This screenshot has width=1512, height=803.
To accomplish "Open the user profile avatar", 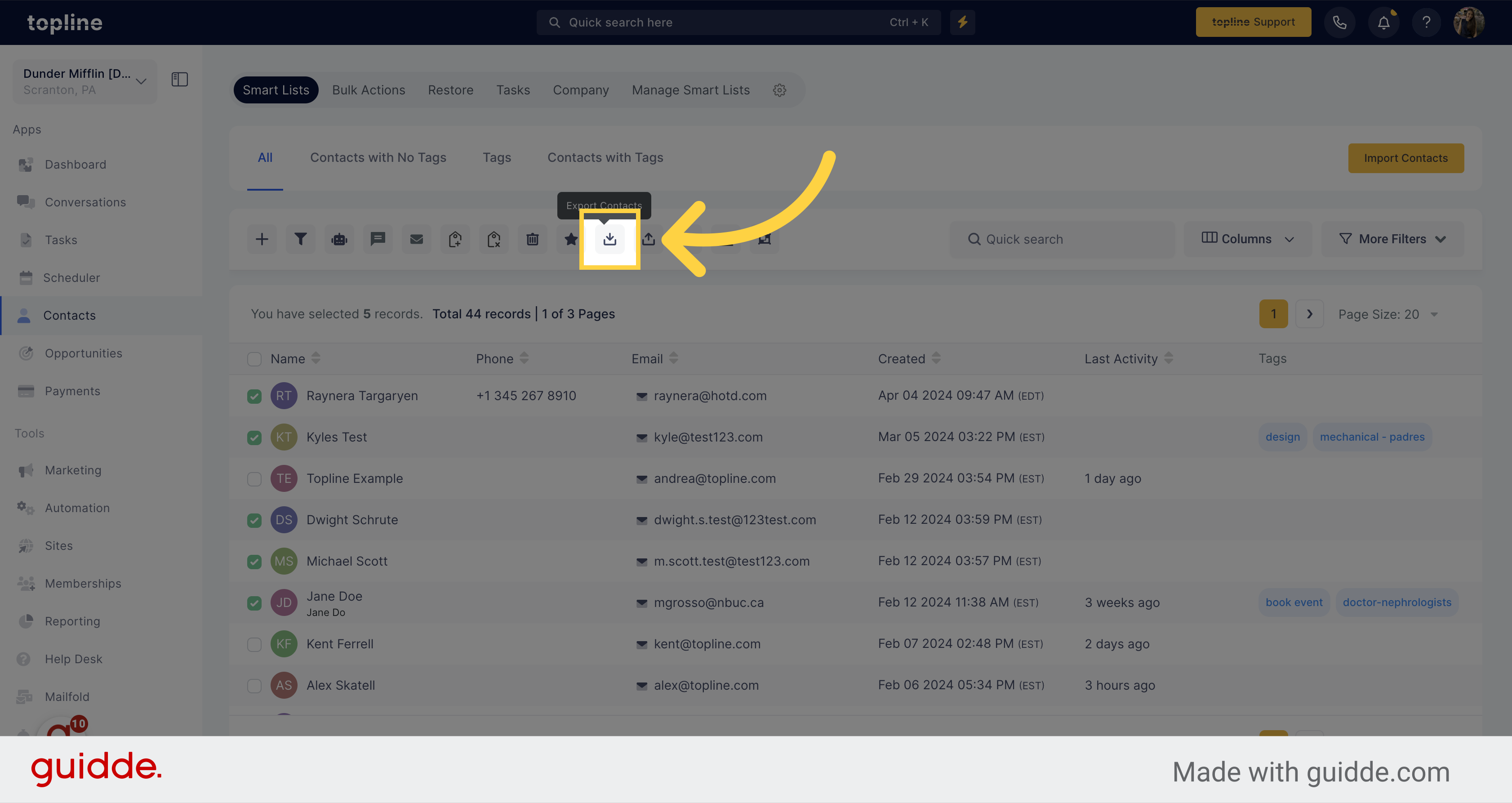I will coord(1469,22).
